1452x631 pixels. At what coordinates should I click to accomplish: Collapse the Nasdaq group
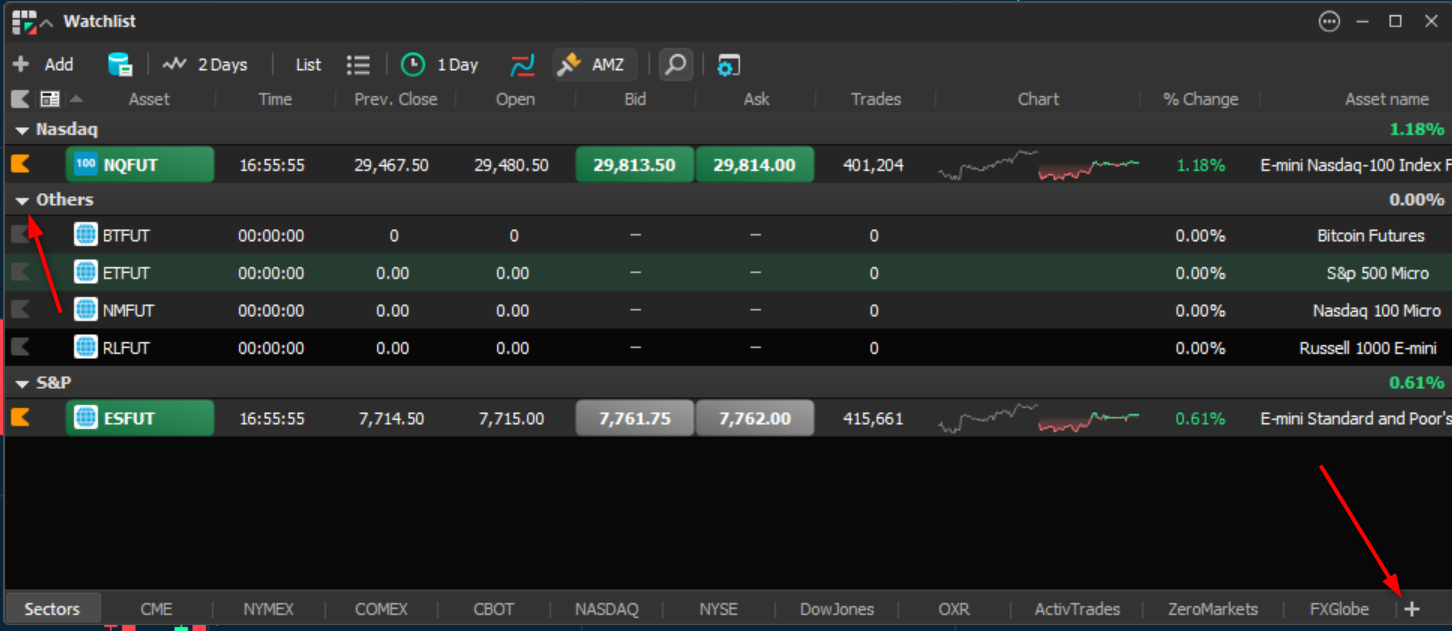point(22,130)
